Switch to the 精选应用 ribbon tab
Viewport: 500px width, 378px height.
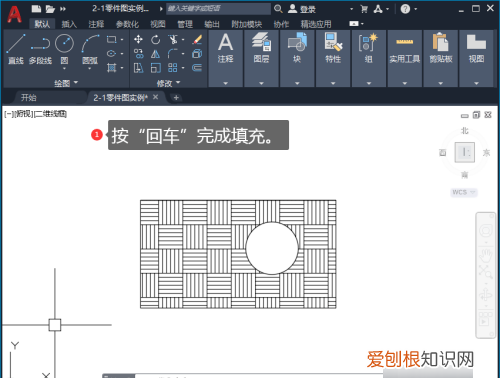(316, 24)
